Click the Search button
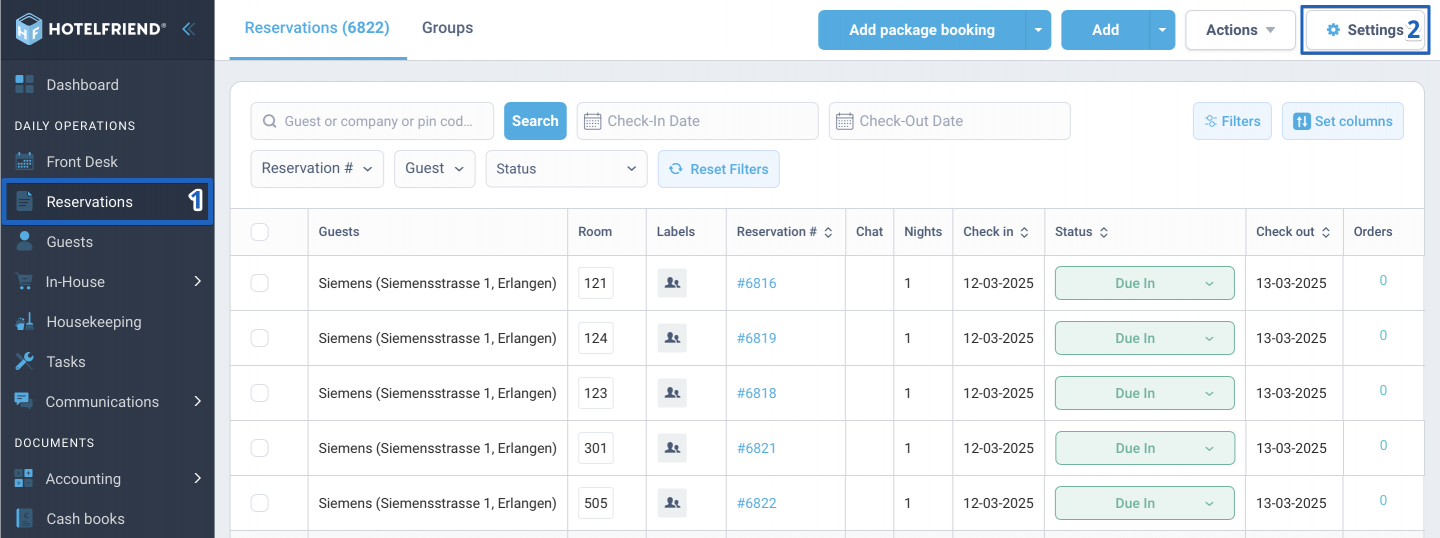The height and width of the screenshot is (538, 1440). [x=535, y=121]
